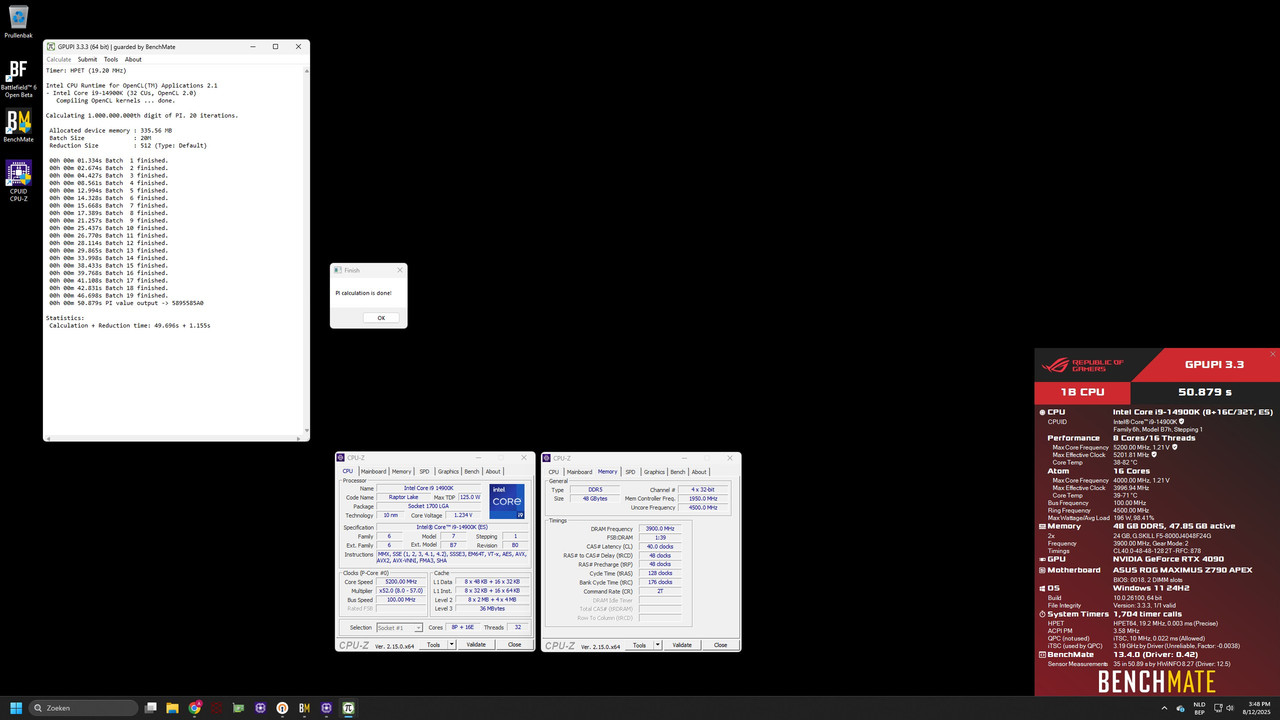
Task: Click the Close button in CPU-Z's Memory window
Action: pos(721,645)
